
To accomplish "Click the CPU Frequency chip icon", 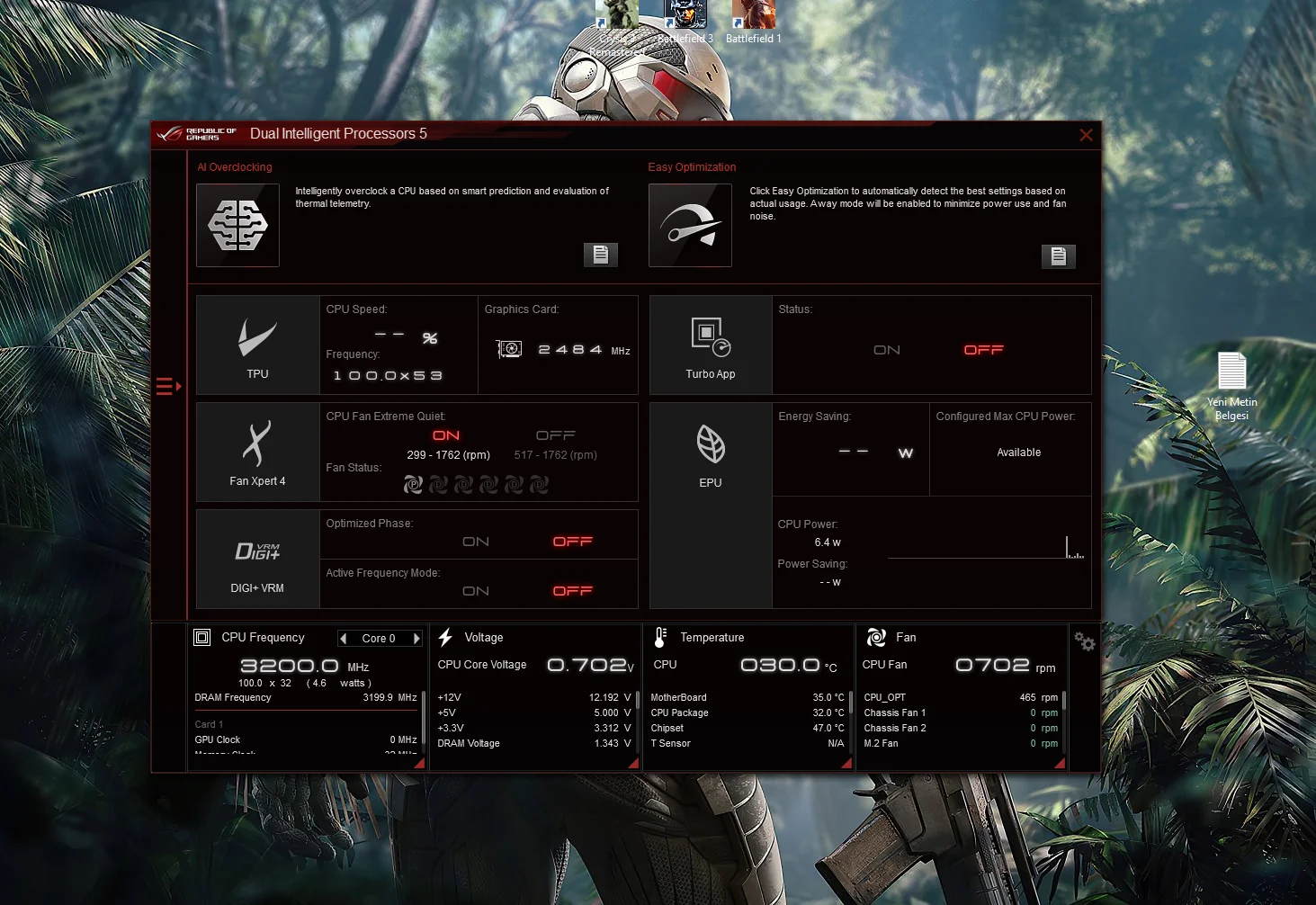I will coord(202,638).
